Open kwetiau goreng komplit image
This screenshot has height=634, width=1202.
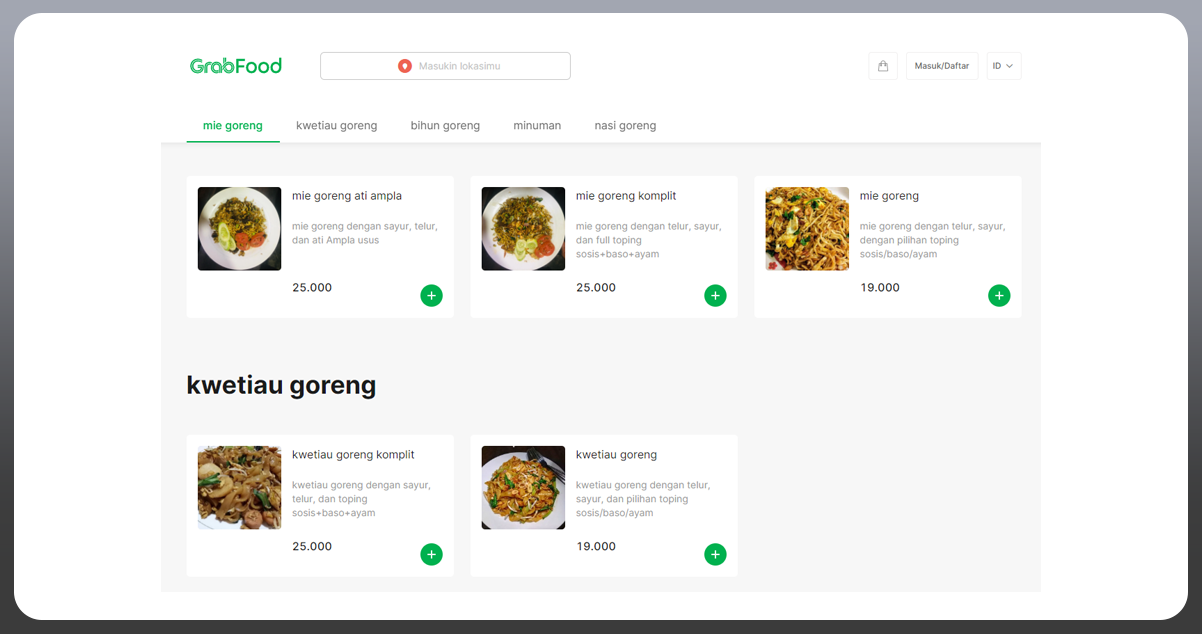239,487
